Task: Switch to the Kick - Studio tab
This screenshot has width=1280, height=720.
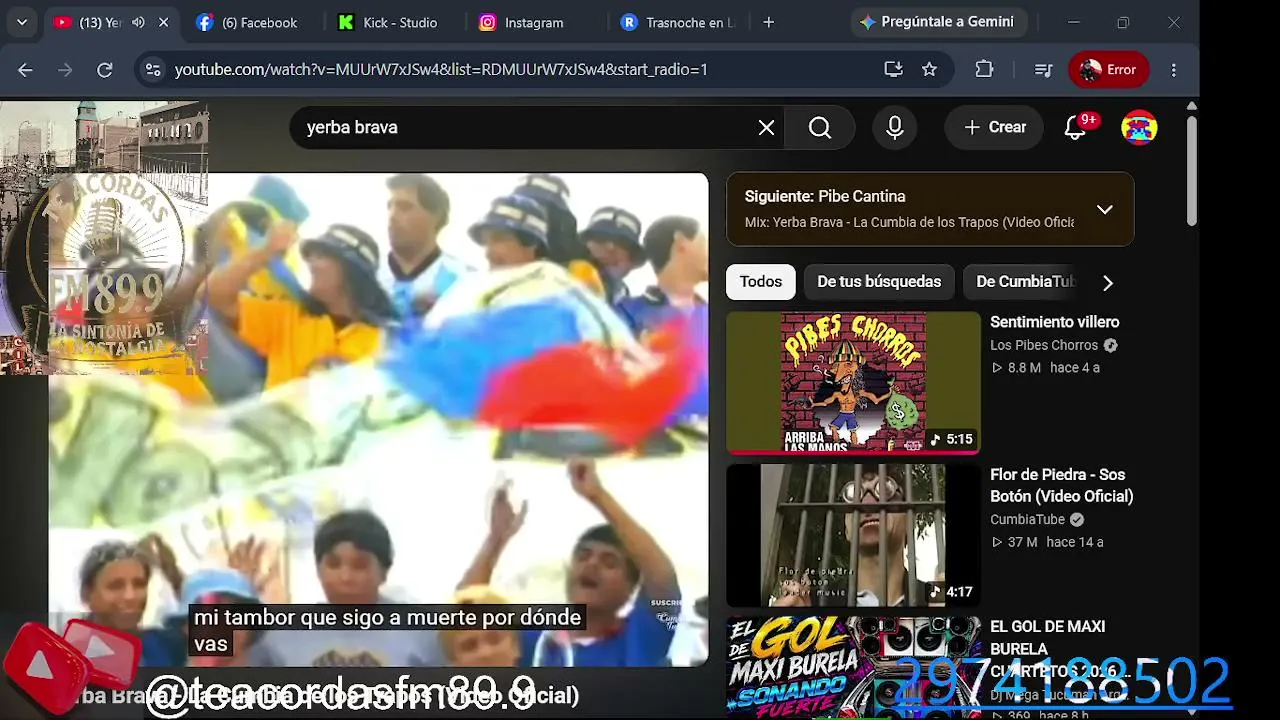Action: pyautogui.click(x=387, y=22)
